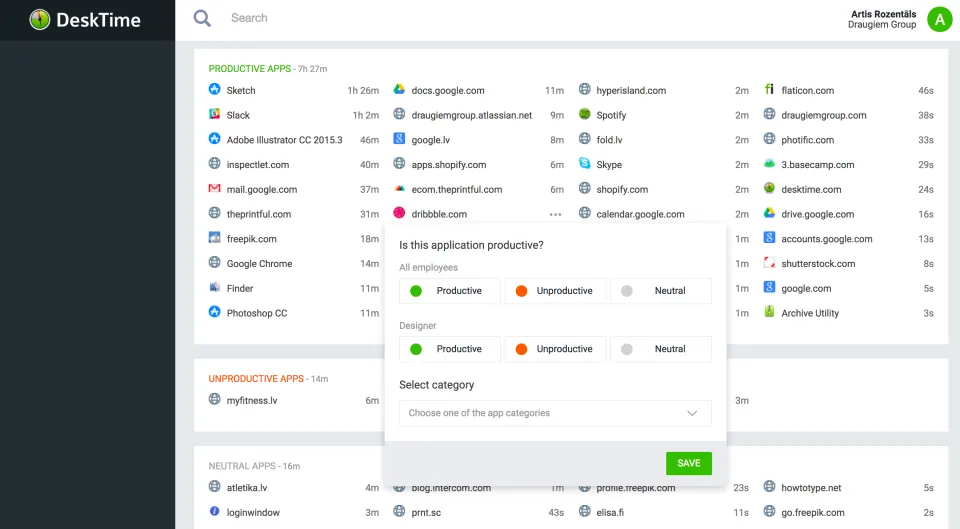Mark Neutral for All employees
960x529 pixels.
(661, 291)
